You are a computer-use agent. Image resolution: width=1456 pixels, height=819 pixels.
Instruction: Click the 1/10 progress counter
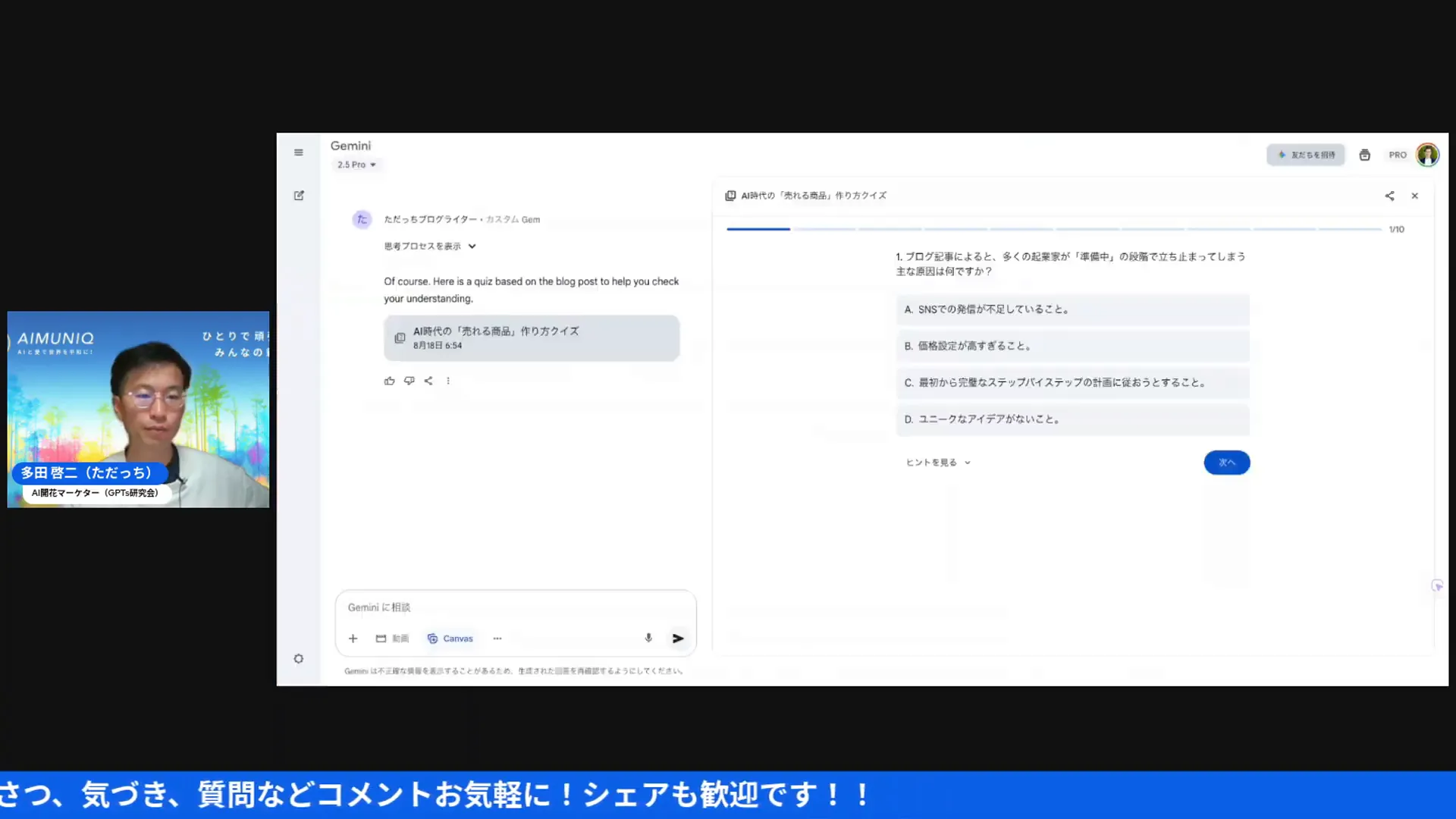(1396, 229)
